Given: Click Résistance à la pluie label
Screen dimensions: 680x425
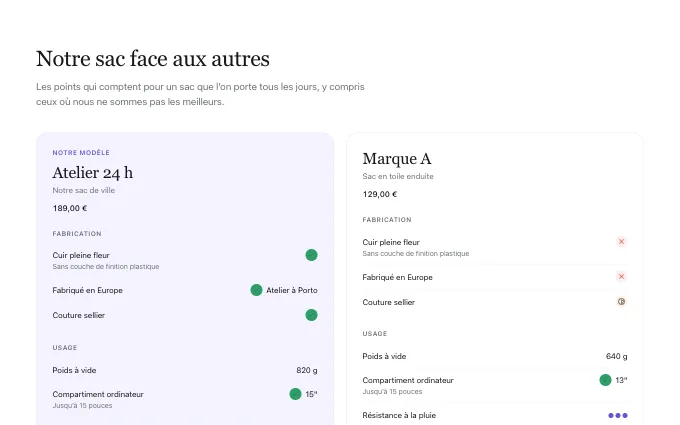Looking at the screenshot, I should pyautogui.click(x=399, y=415).
